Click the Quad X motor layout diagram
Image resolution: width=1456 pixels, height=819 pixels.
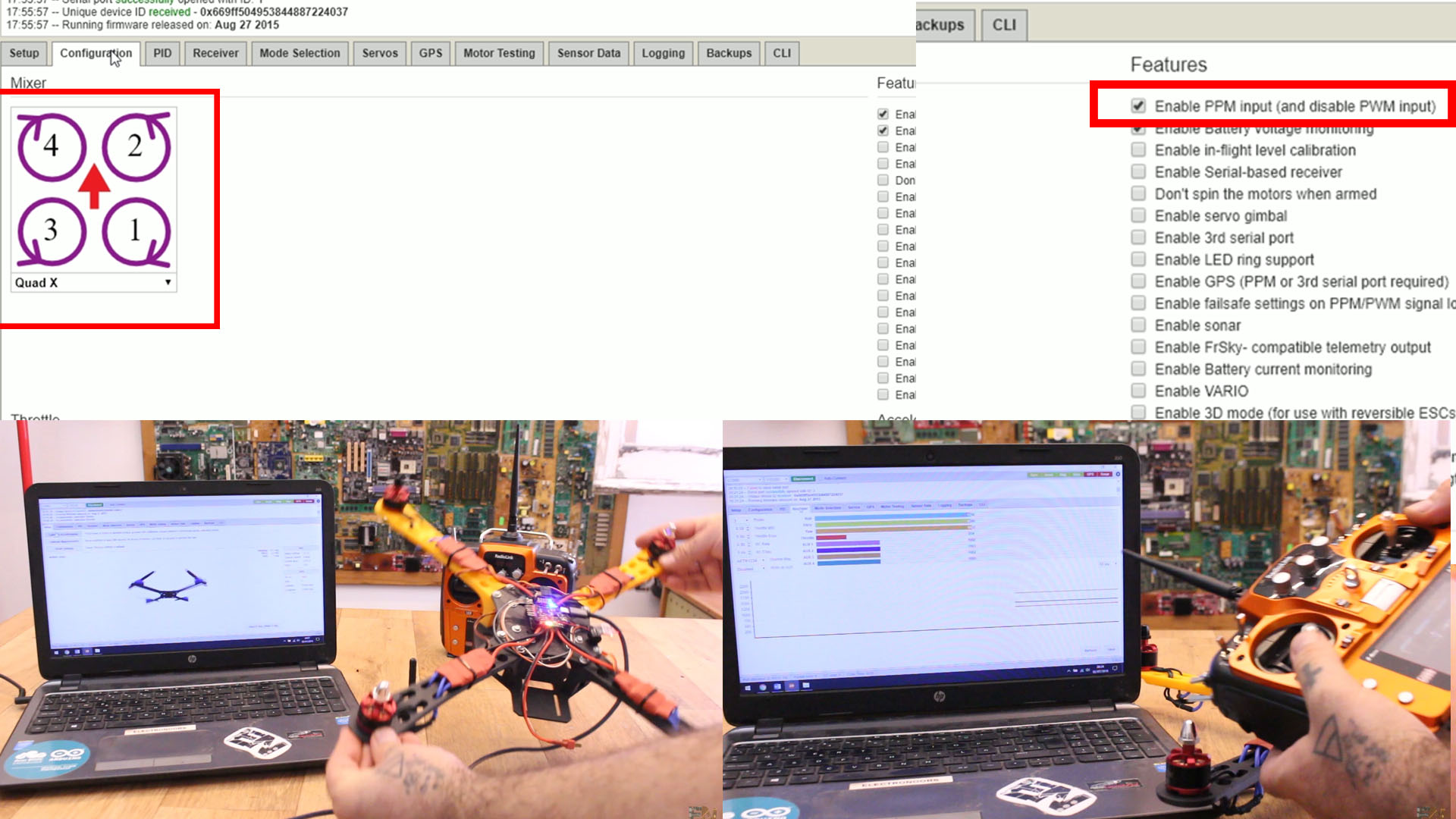coord(94,190)
